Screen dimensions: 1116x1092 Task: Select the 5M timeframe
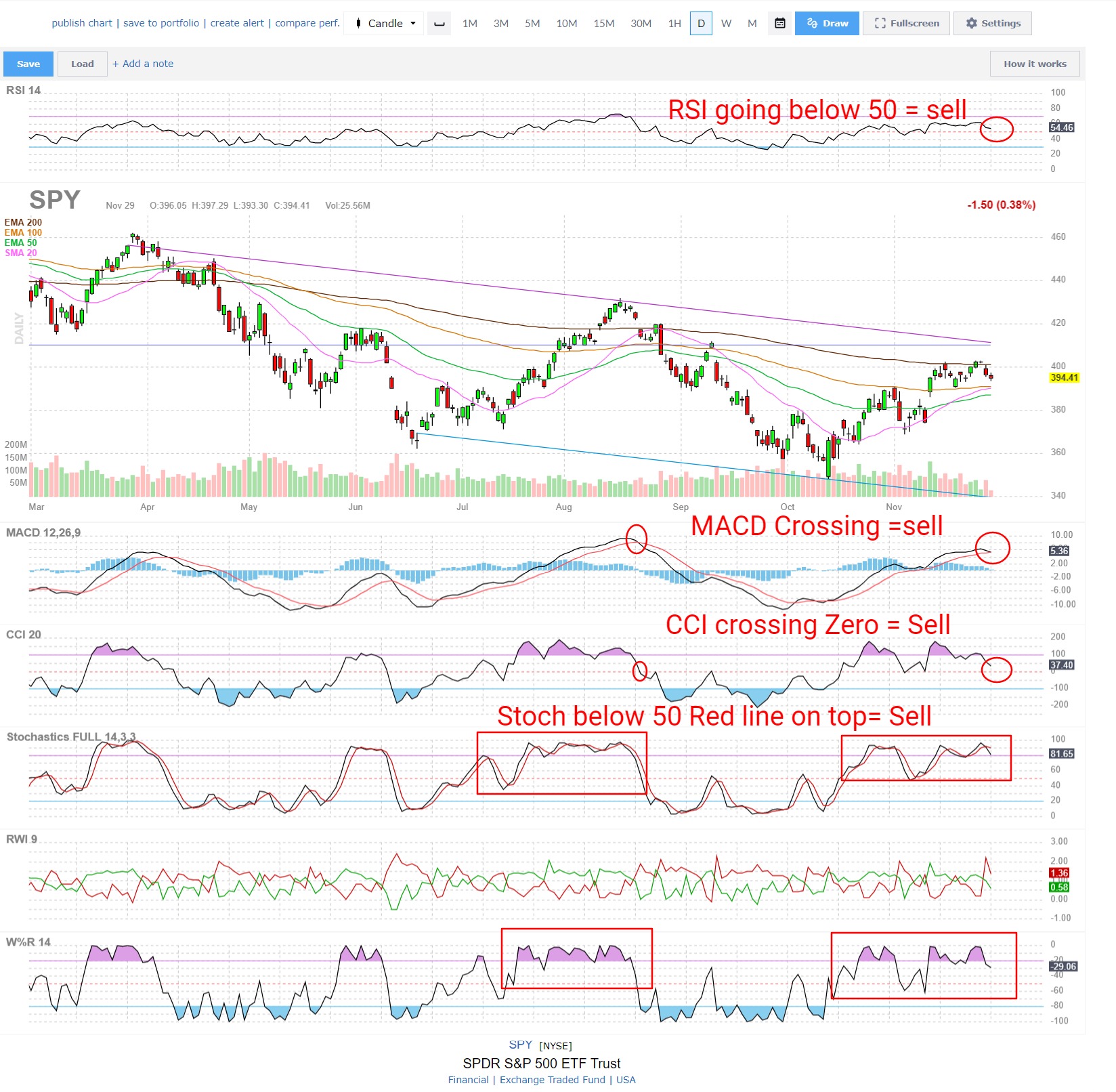[532, 23]
